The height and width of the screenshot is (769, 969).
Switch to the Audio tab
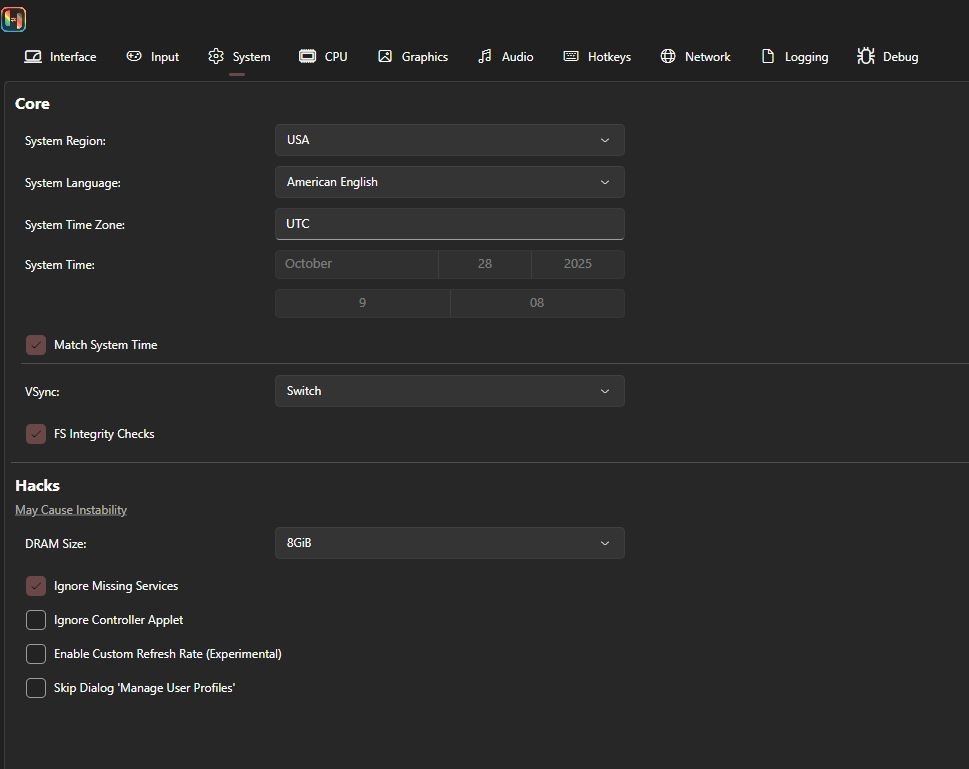pyautogui.click(x=506, y=57)
